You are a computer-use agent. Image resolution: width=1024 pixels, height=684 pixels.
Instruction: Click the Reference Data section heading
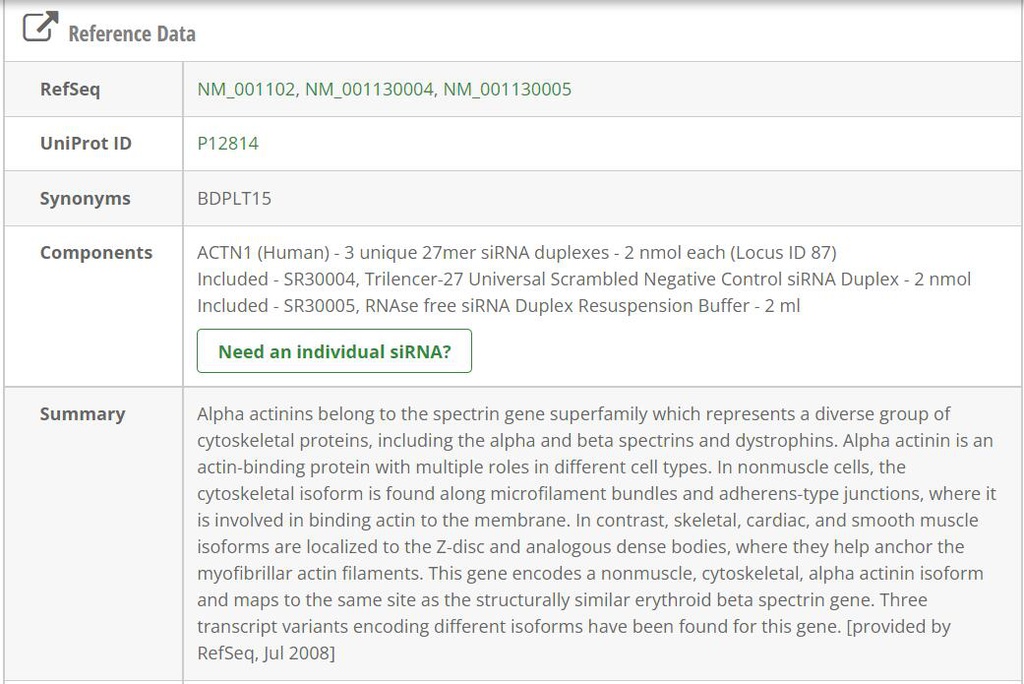tap(131, 33)
